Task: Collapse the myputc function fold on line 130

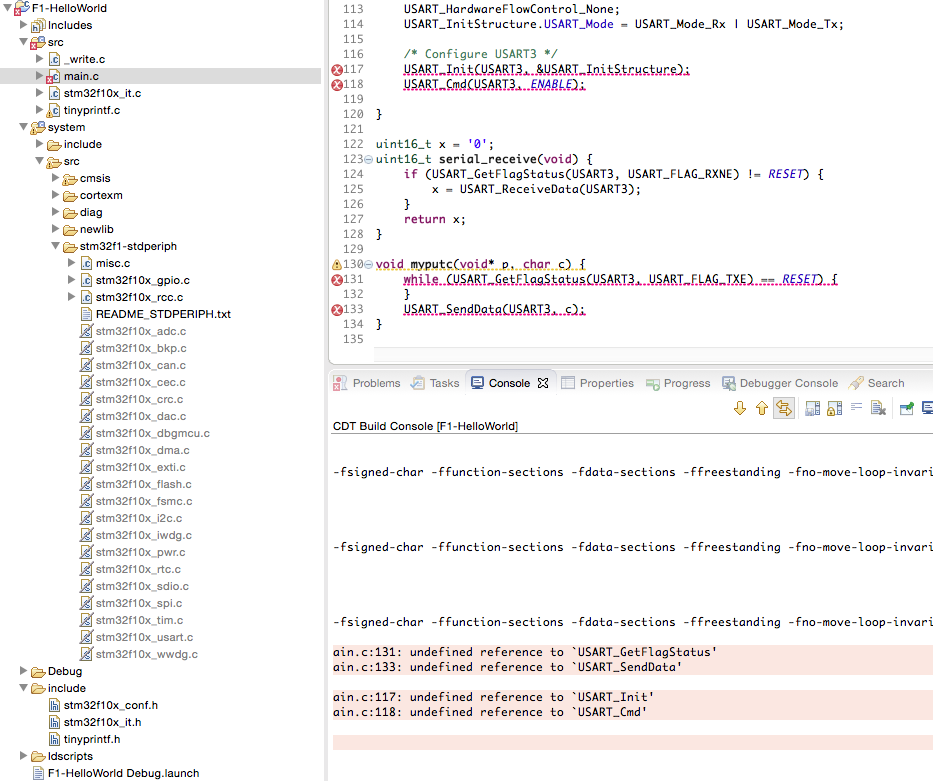Action: coord(368,264)
